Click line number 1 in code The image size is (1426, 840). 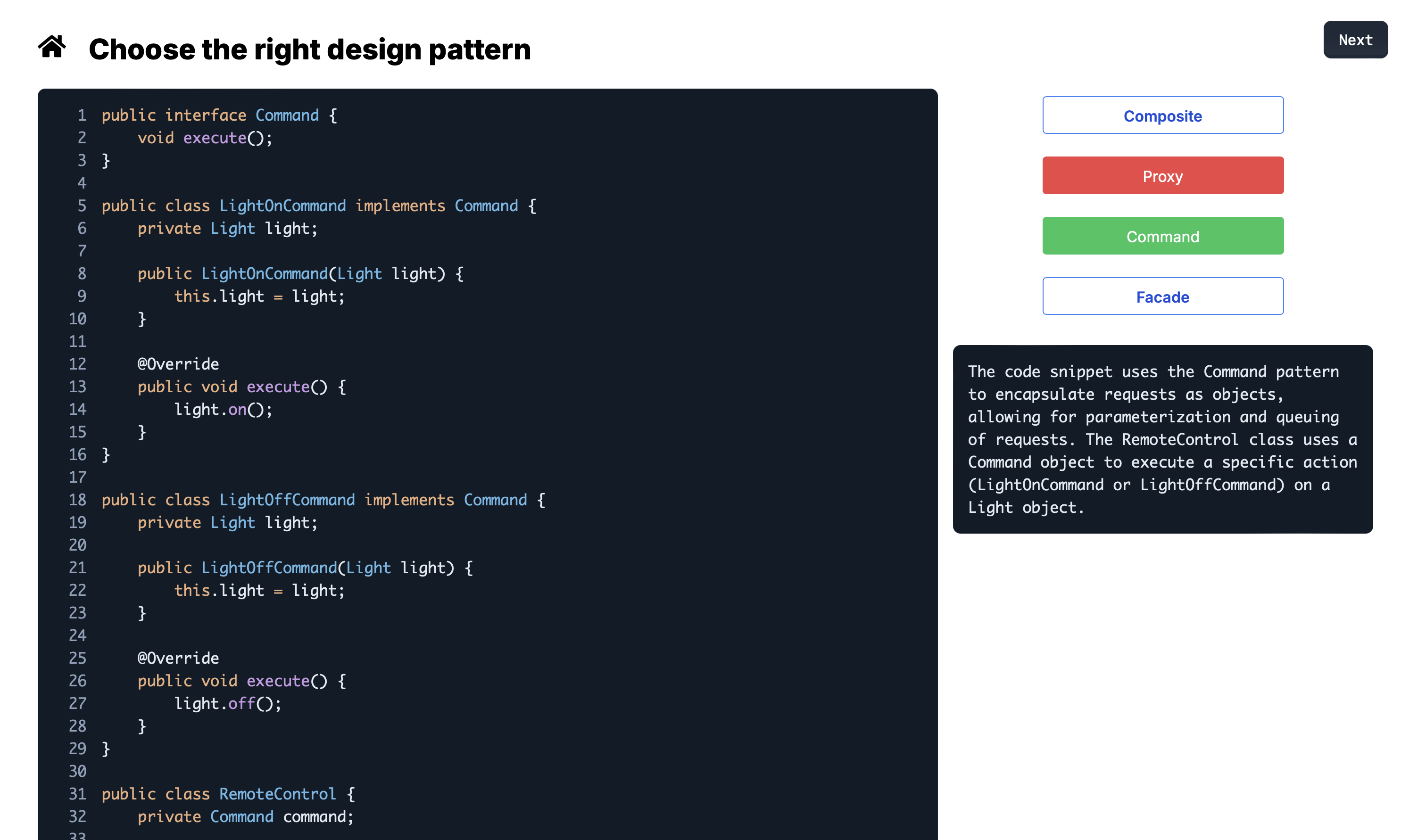pyautogui.click(x=82, y=115)
